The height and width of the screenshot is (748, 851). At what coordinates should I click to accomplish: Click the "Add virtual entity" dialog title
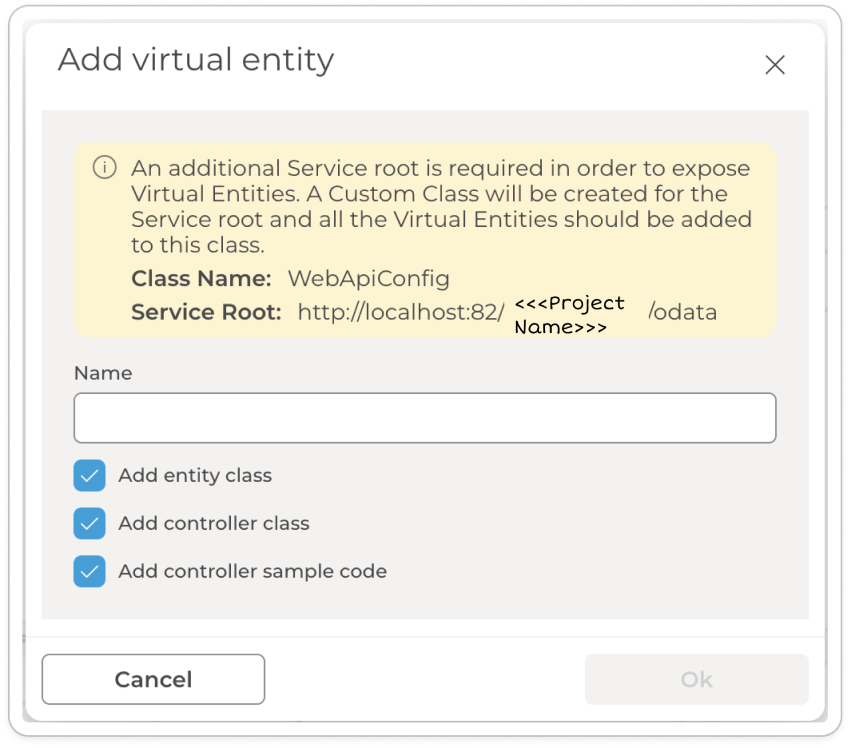coord(196,60)
